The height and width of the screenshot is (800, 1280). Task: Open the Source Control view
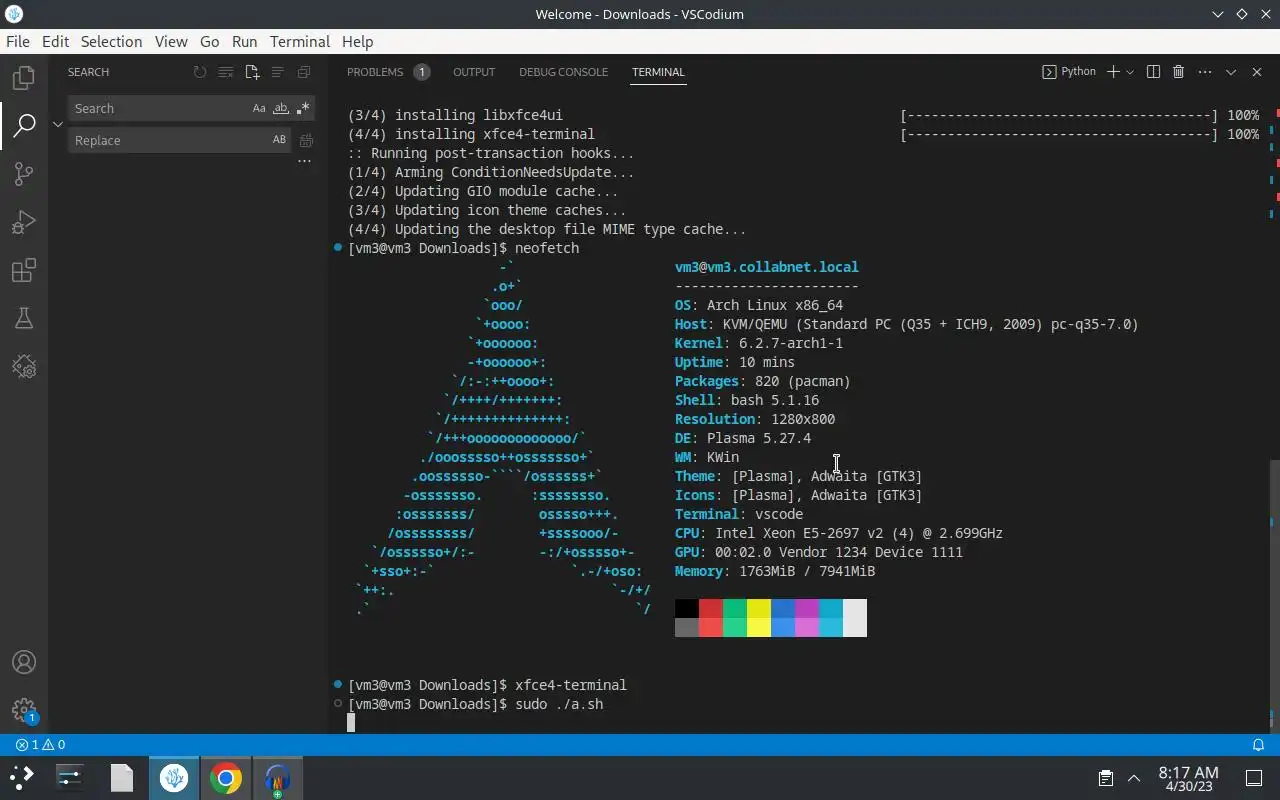[x=24, y=173]
